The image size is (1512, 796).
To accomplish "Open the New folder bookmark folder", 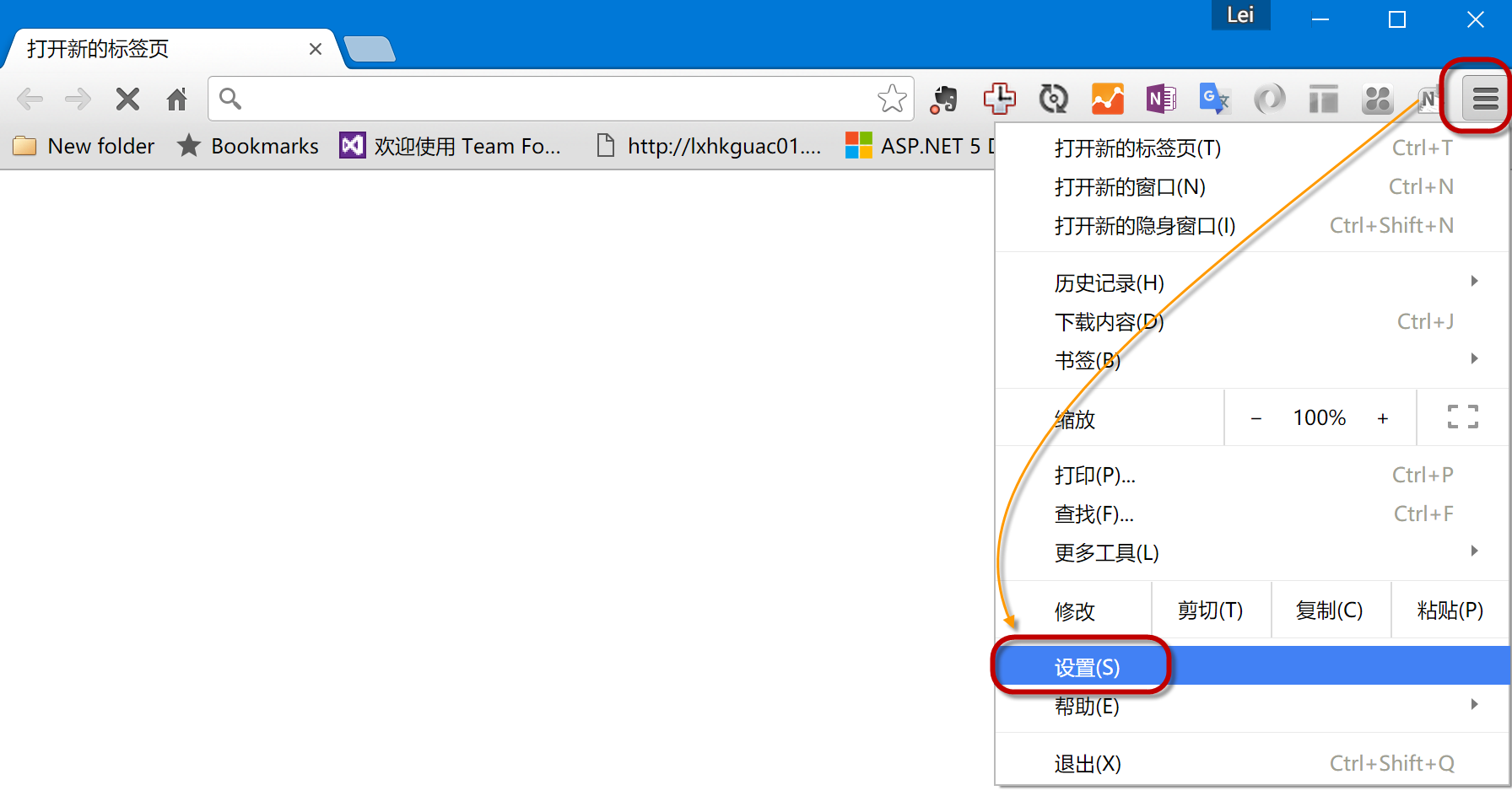I will tap(84, 146).
